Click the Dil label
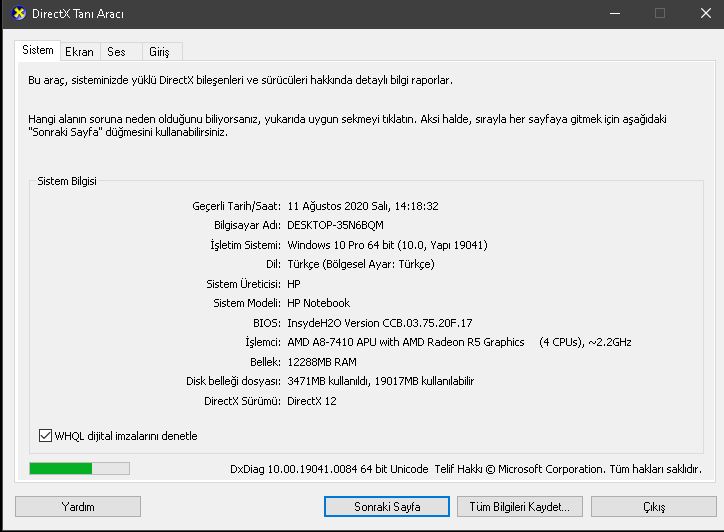This screenshot has width=724, height=532. (273, 264)
